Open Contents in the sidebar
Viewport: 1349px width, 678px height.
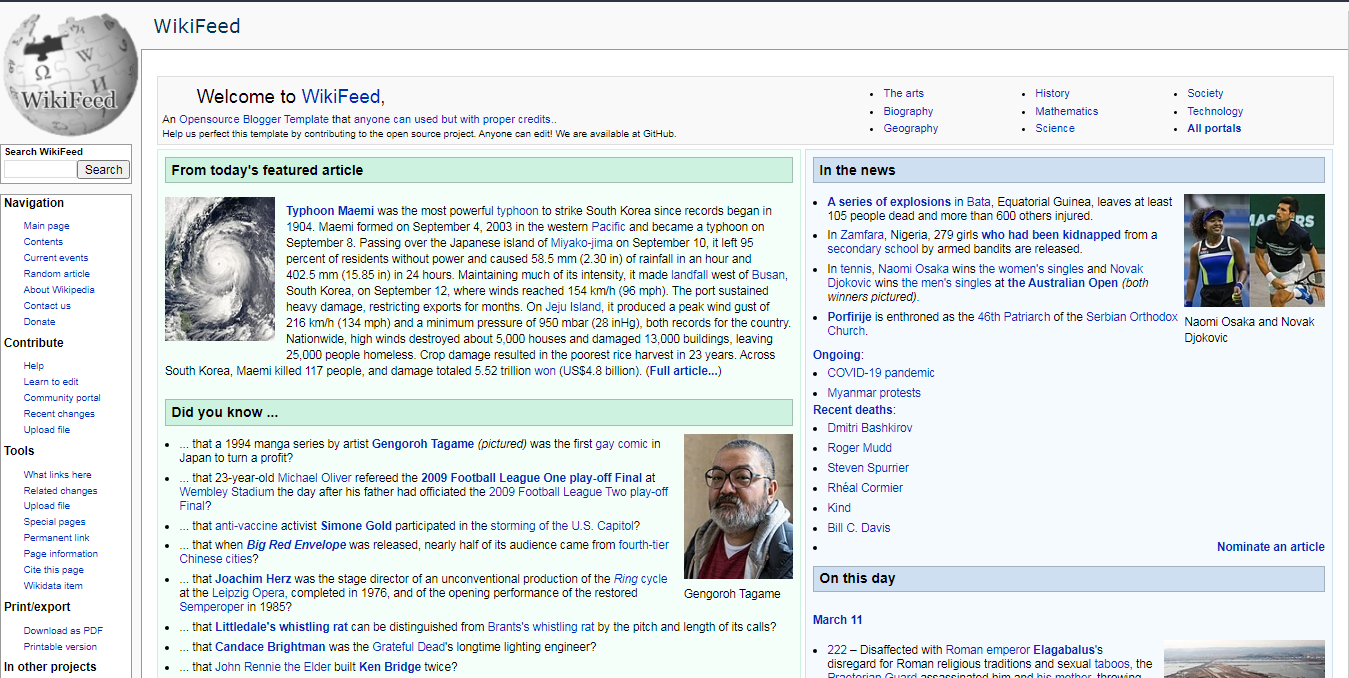pyautogui.click(x=43, y=242)
